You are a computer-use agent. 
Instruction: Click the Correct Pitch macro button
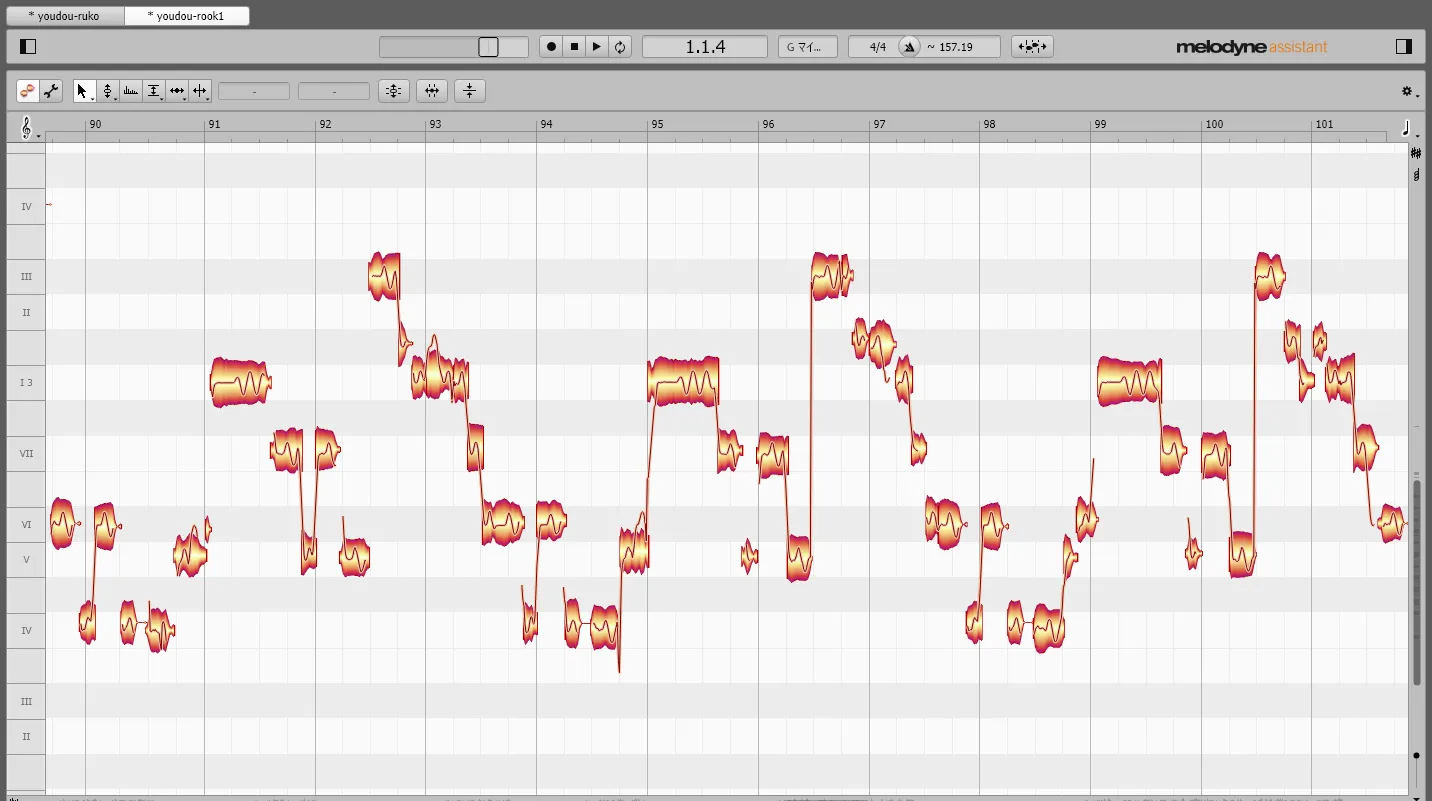pos(394,91)
